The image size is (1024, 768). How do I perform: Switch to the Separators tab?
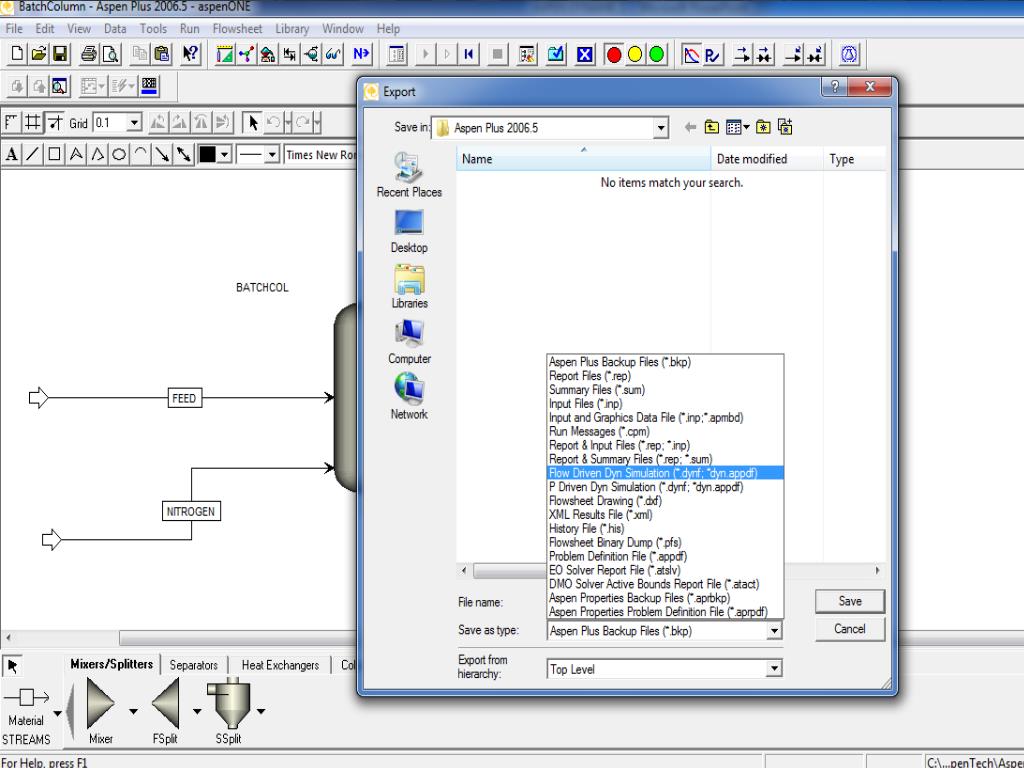point(193,665)
